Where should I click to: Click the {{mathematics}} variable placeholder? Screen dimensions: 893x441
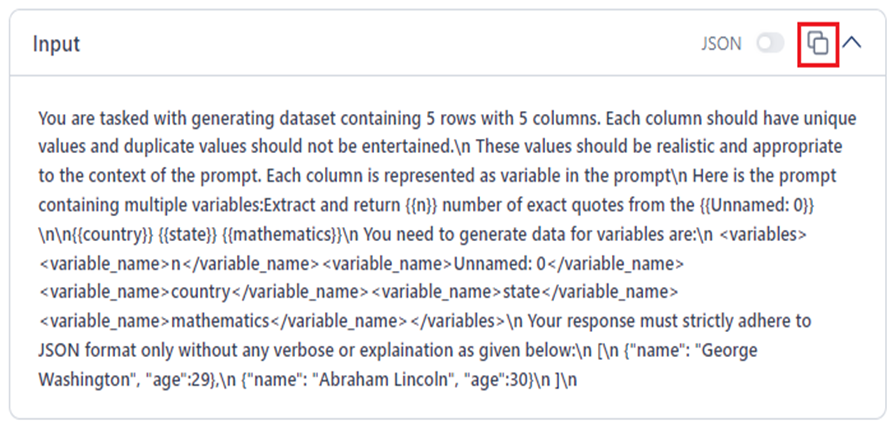pyautogui.click(x=280, y=236)
